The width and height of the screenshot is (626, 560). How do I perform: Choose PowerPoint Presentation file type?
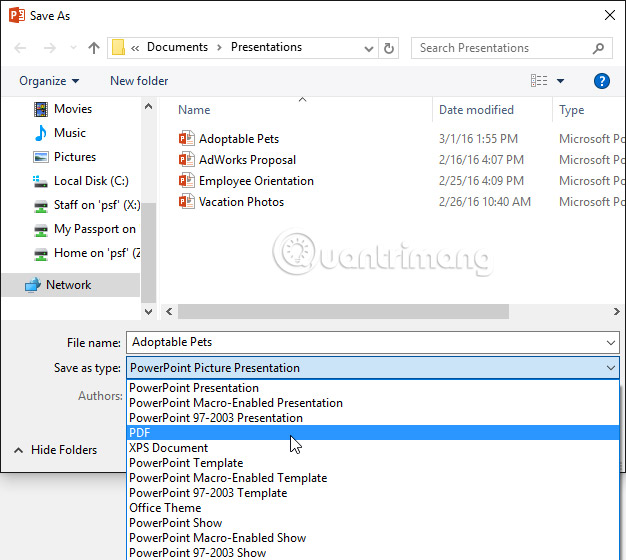coord(373,388)
